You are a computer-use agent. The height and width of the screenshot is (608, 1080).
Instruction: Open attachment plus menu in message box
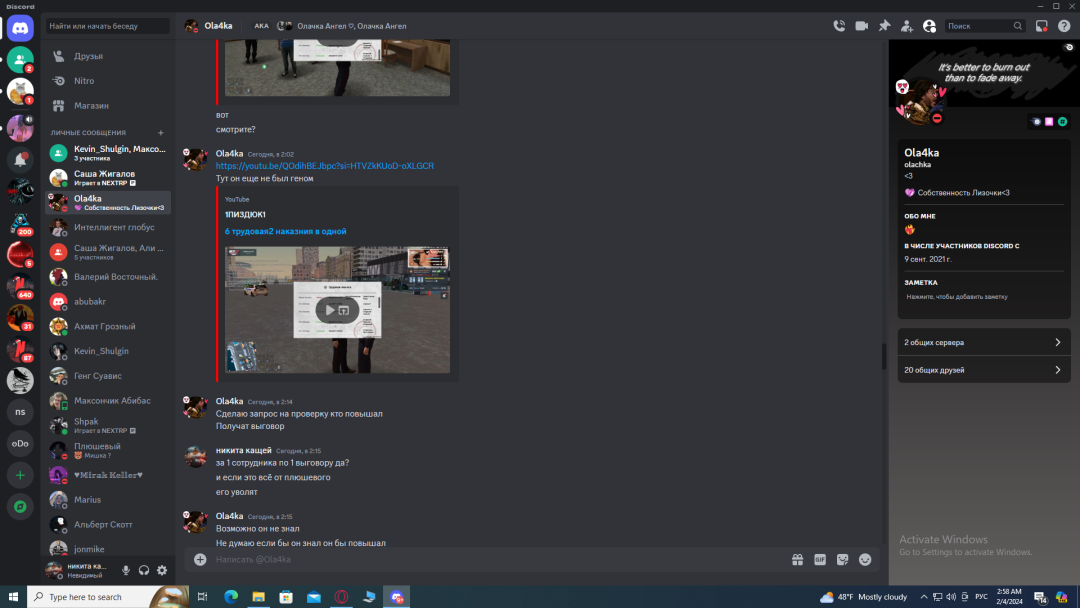coord(200,560)
